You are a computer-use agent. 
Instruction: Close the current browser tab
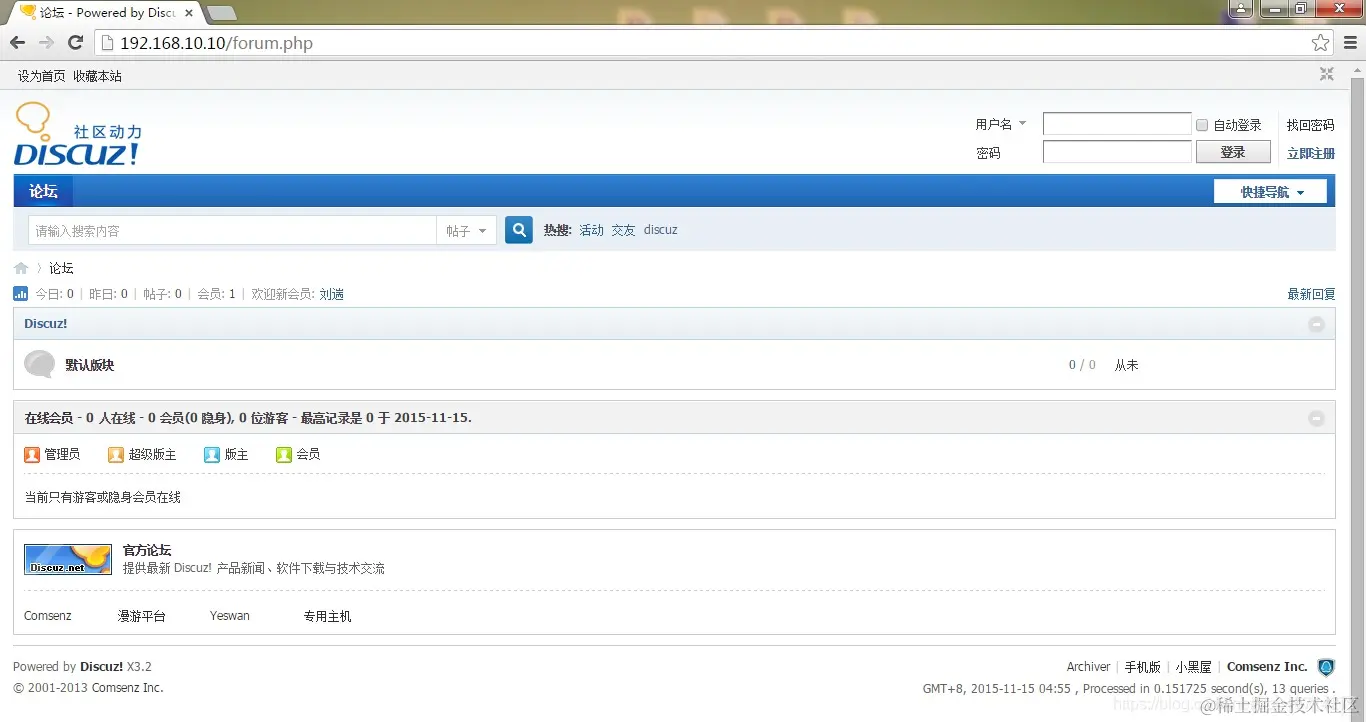coord(189,13)
